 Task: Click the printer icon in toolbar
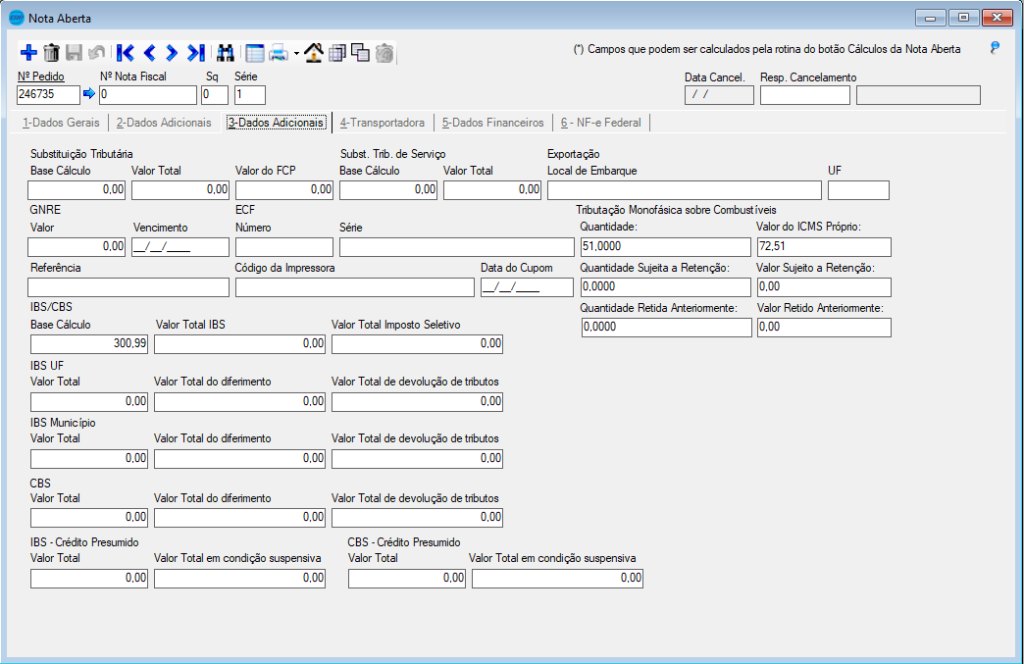(278, 53)
